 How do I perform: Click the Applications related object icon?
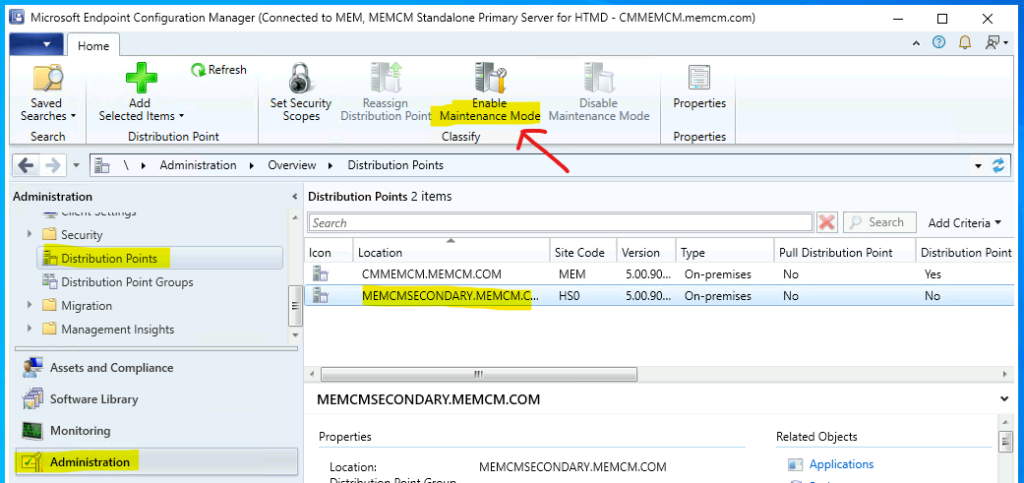click(x=795, y=465)
